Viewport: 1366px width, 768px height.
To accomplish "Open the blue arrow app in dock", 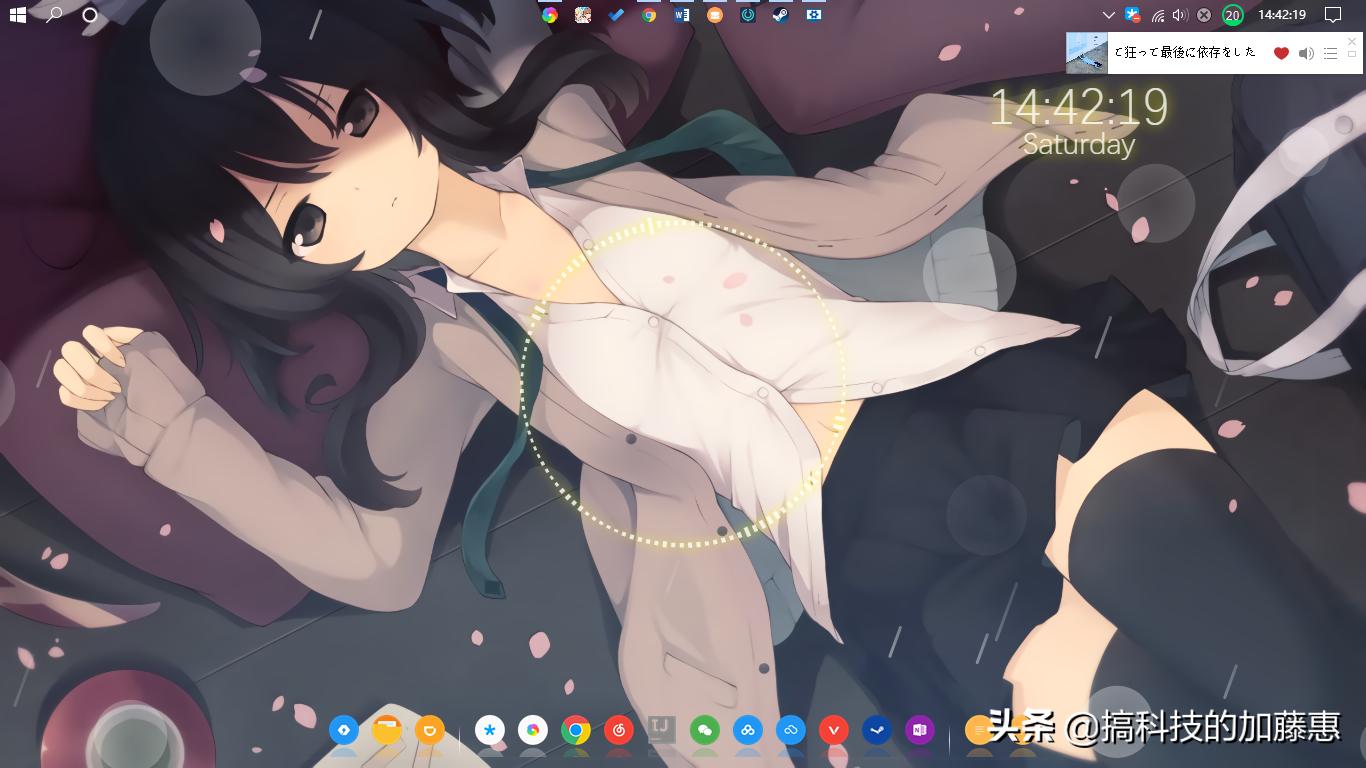I will tap(344, 730).
